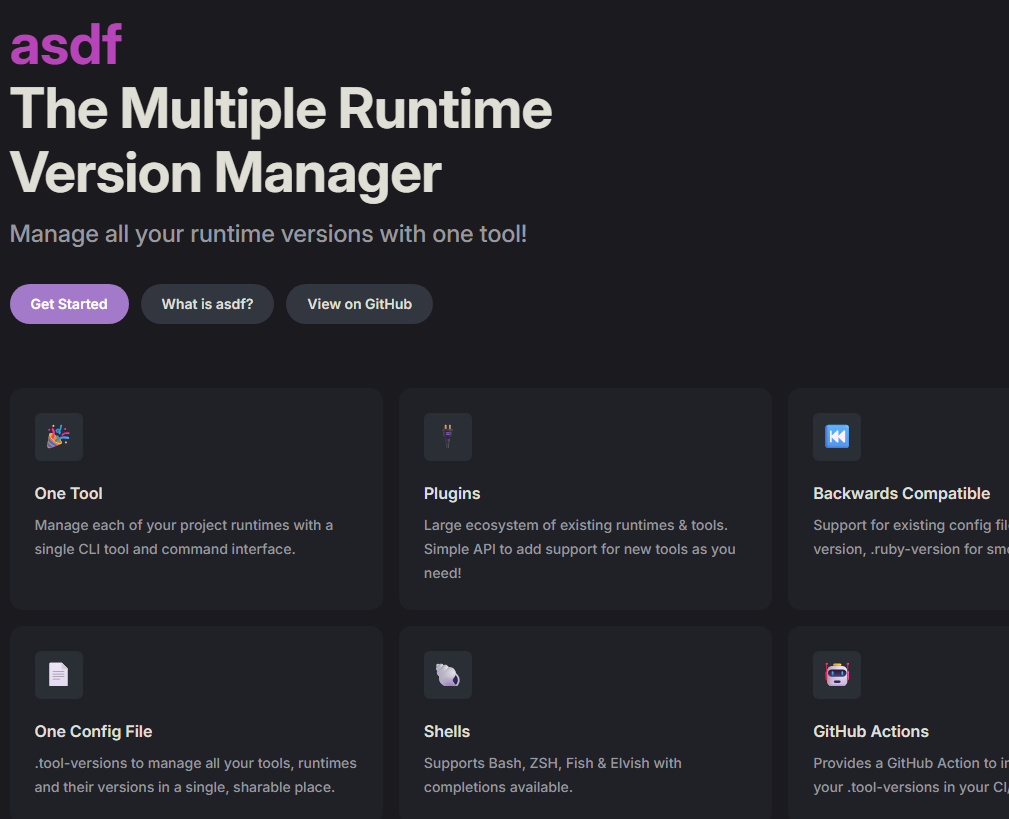Click The Multiple Runtime Version Manager headline
The width and height of the screenshot is (1009, 819).
[281, 140]
